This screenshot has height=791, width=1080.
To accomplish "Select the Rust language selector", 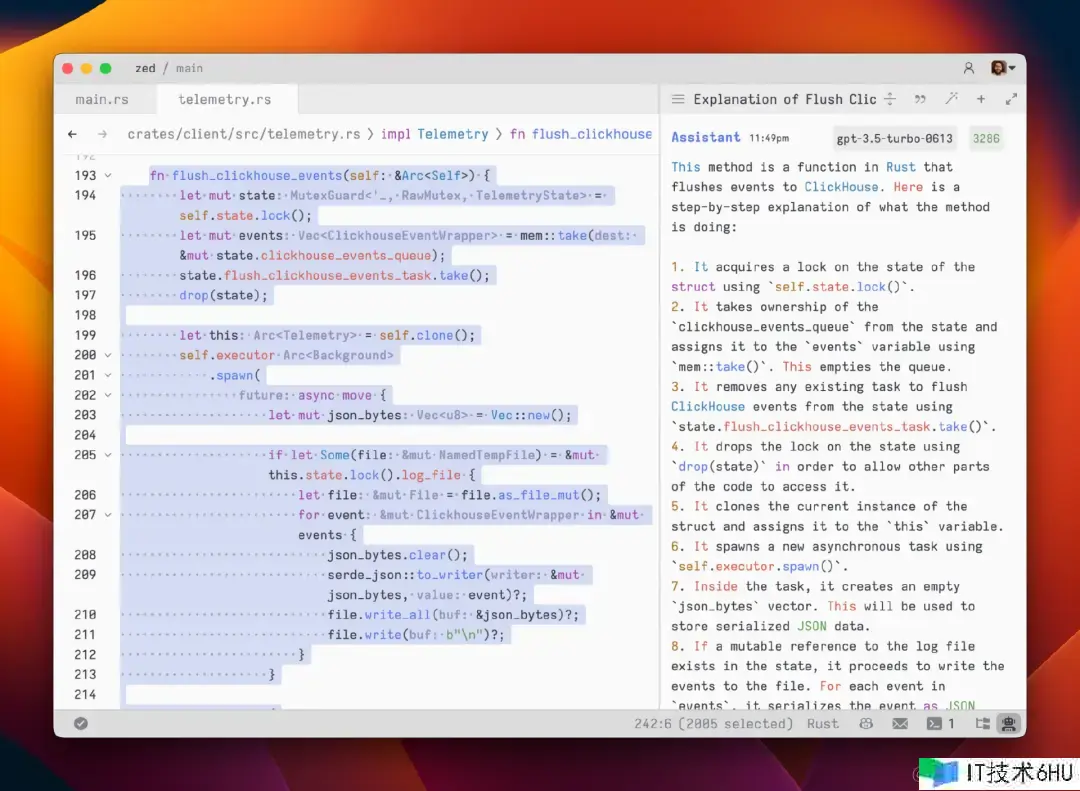I will [823, 723].
